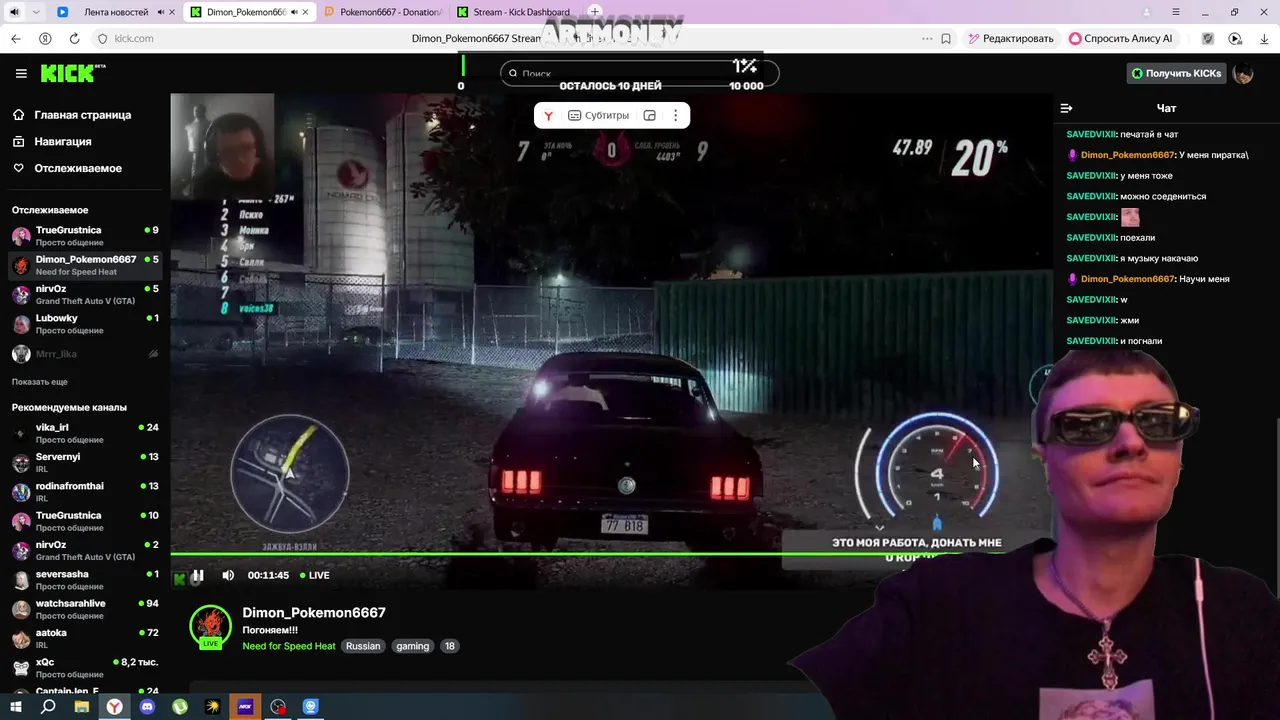Open the nirvOz followed channel with 5 viewers
This screenshot has height=720, width=1280.
(85, 295)
